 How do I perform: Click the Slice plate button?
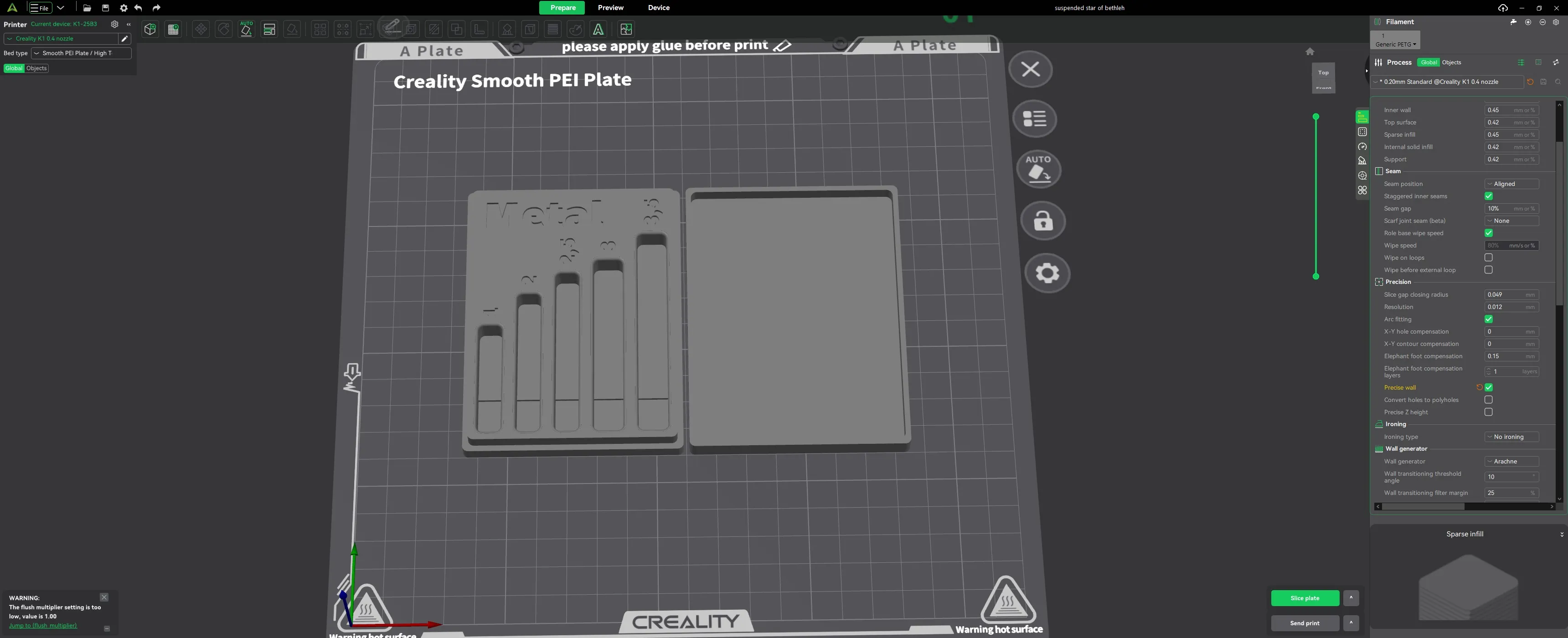point(1305,598)
